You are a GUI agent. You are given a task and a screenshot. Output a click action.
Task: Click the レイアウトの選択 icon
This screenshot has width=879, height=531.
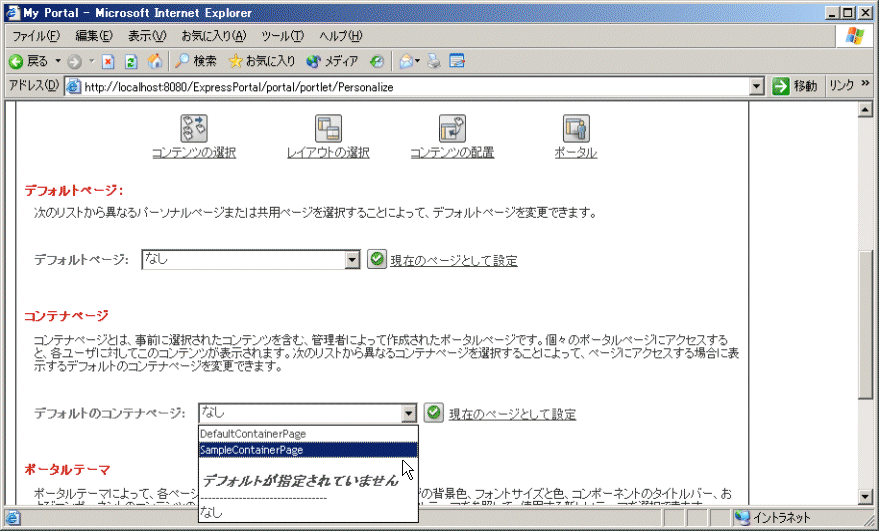[328, 128]
